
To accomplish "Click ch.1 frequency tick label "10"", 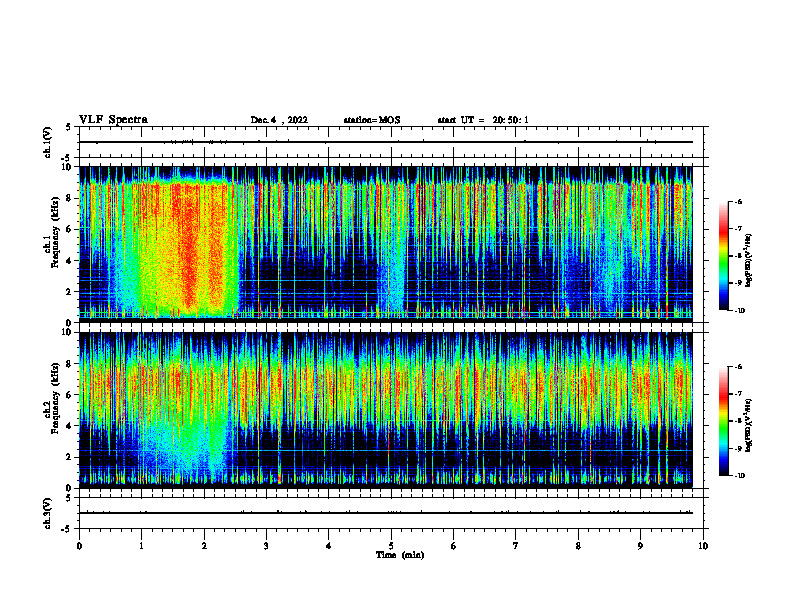I will coord(66,167).
